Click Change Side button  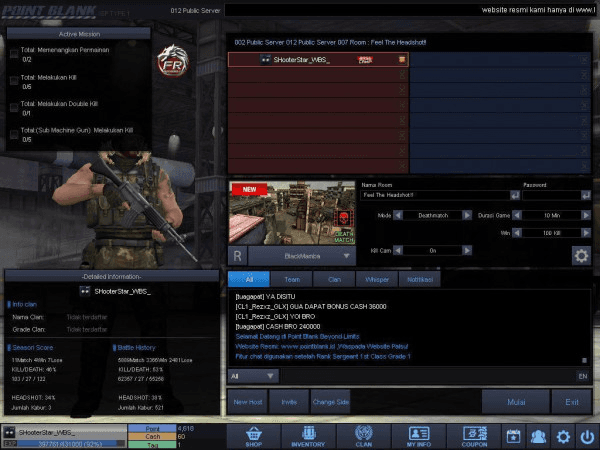click(x=331, y=402)
